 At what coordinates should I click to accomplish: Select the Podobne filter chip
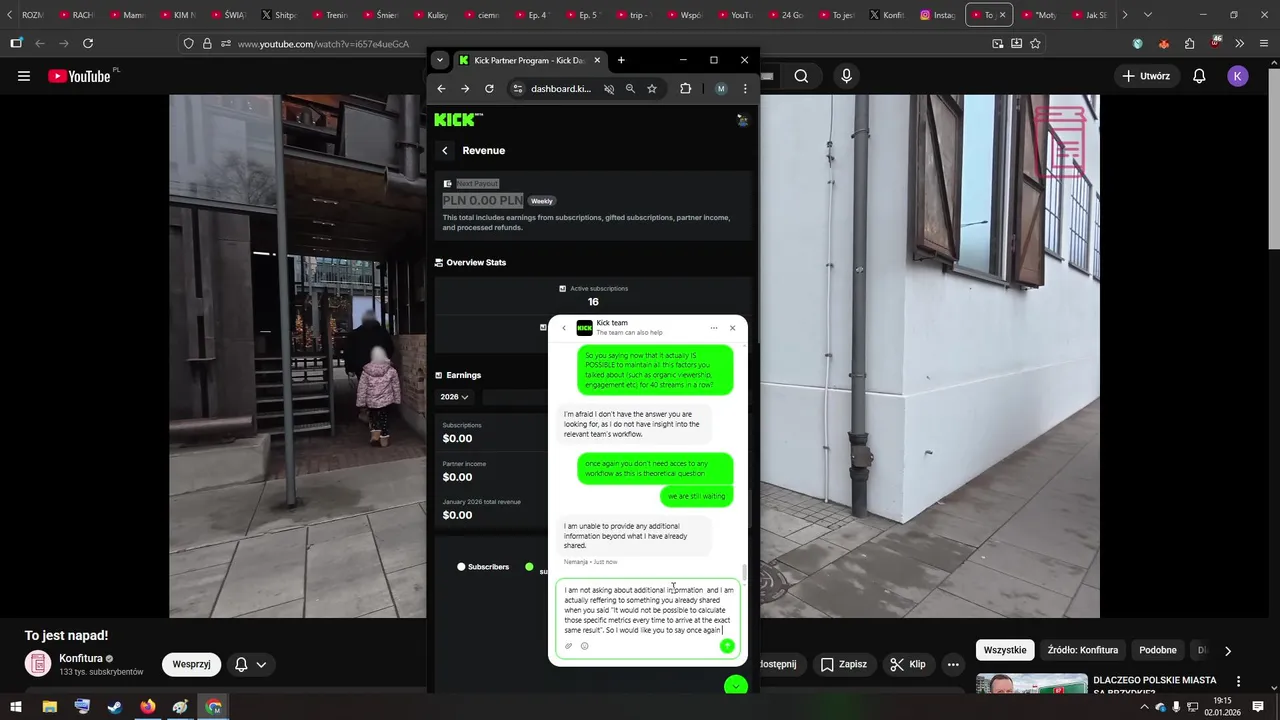click(x=1158, y=650)
